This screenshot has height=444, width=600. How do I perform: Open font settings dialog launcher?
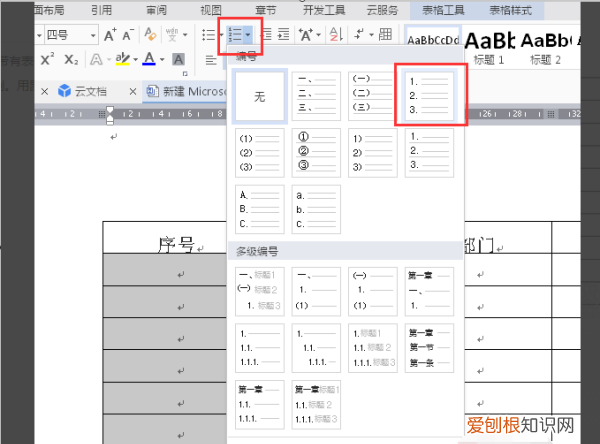coord(185,73)
